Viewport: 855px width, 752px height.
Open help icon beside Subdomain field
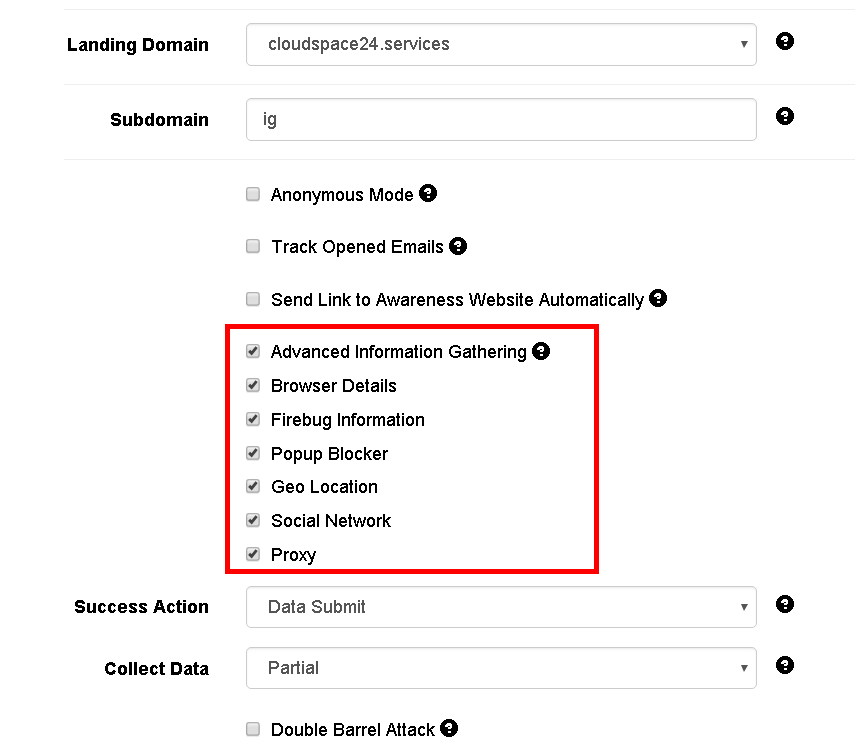click(x=785, y=116)
